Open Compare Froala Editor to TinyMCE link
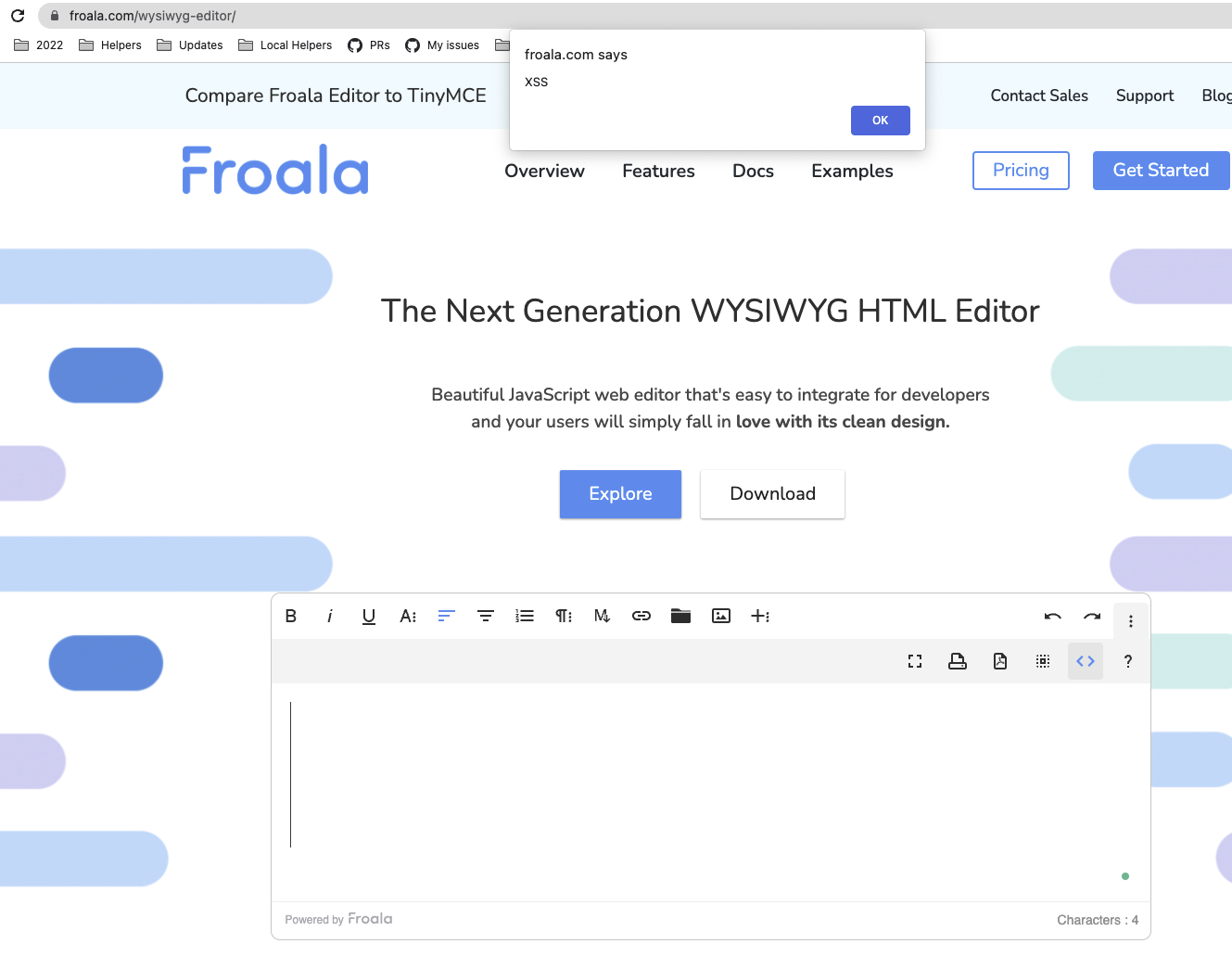The height and width of the screenshot is (969, 1232). [x=336, y=96]
